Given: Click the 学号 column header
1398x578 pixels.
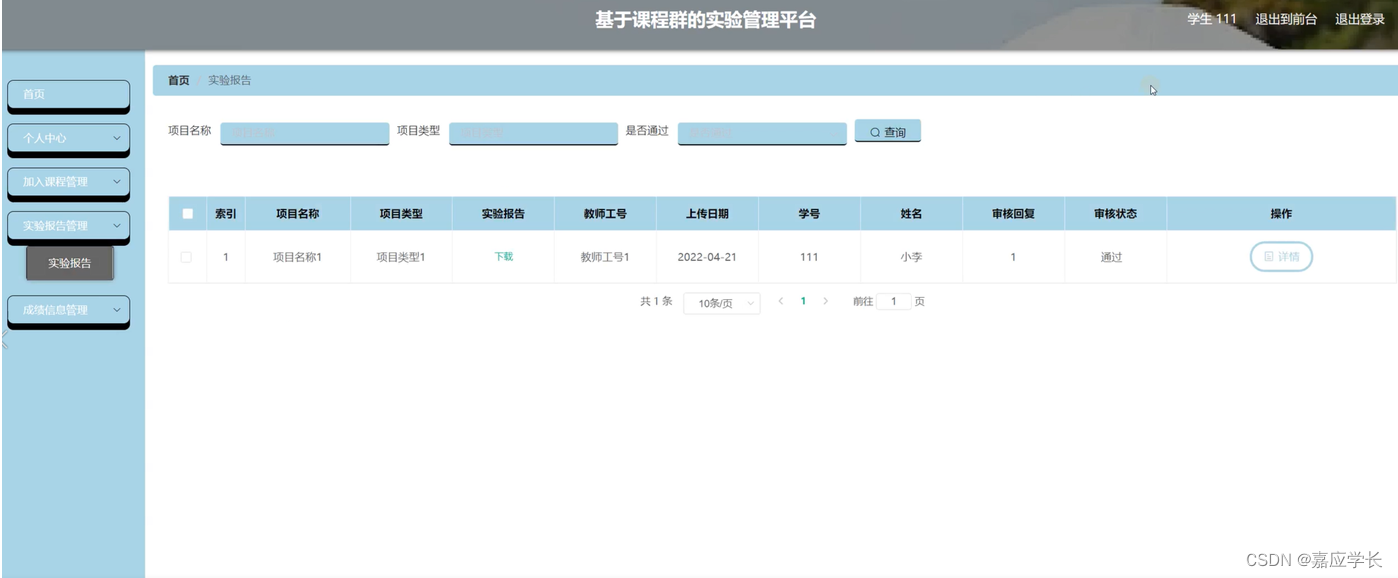Looking at the screenshot, I should click(809, 214).
